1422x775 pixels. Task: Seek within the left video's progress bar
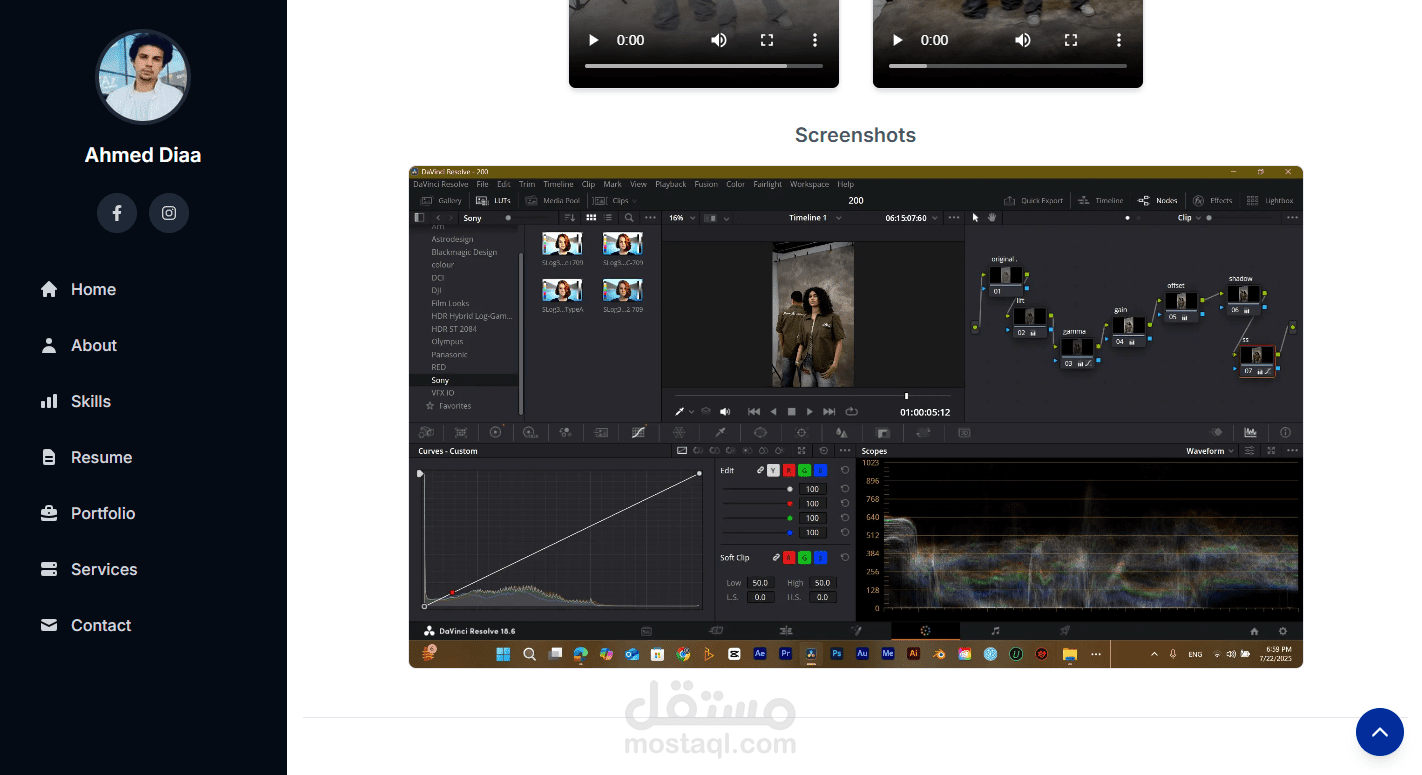pos(704,66)
